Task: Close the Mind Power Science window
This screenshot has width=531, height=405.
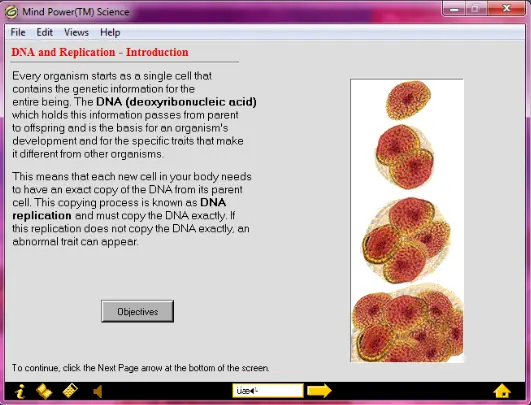Action: pyautogui.click(x=506, y=8)
